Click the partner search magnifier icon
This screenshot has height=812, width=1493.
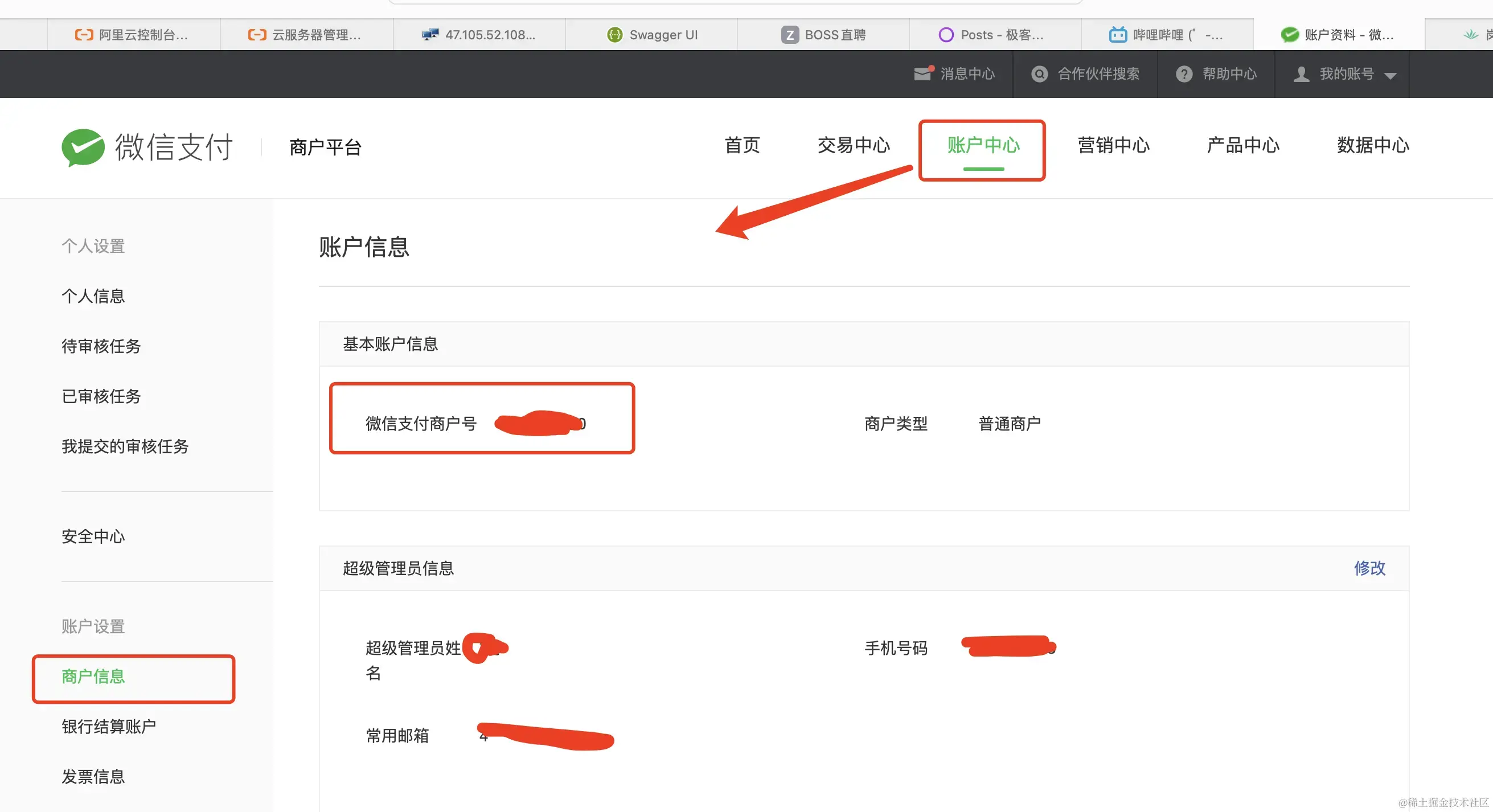[x=1040, y=74]
